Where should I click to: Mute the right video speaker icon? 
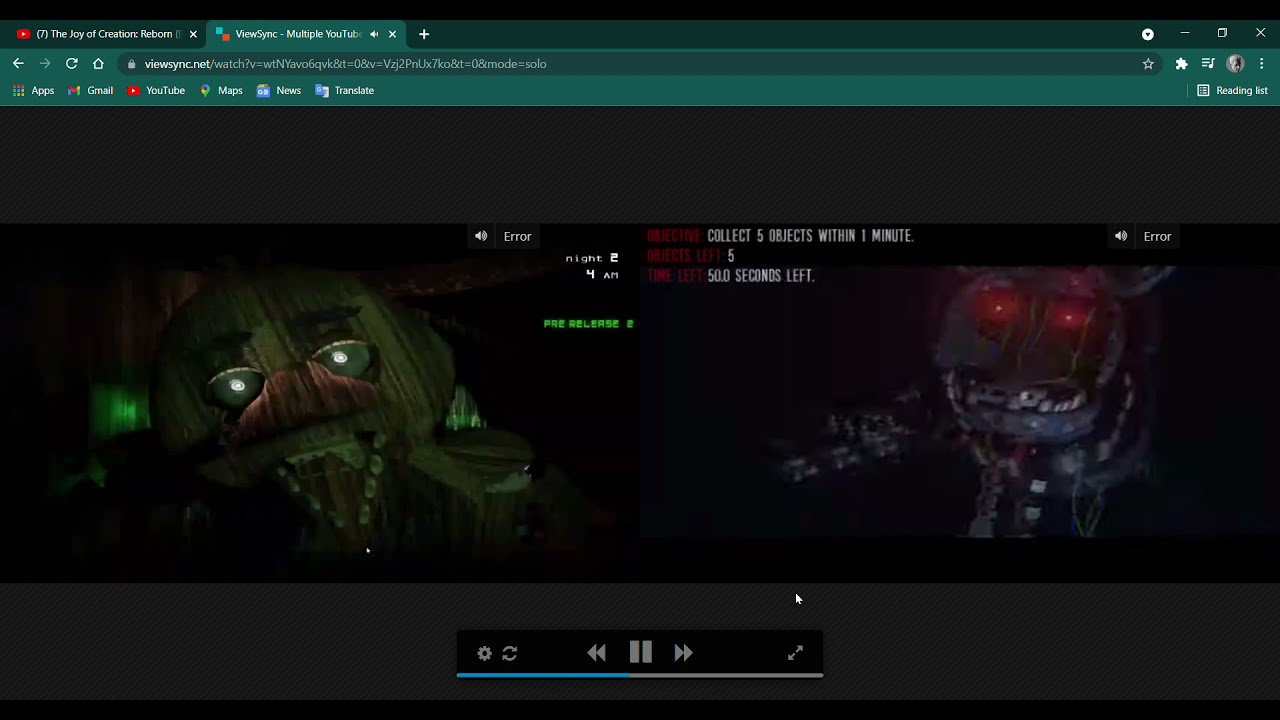pyautogui.click(x=1121, y=236)
